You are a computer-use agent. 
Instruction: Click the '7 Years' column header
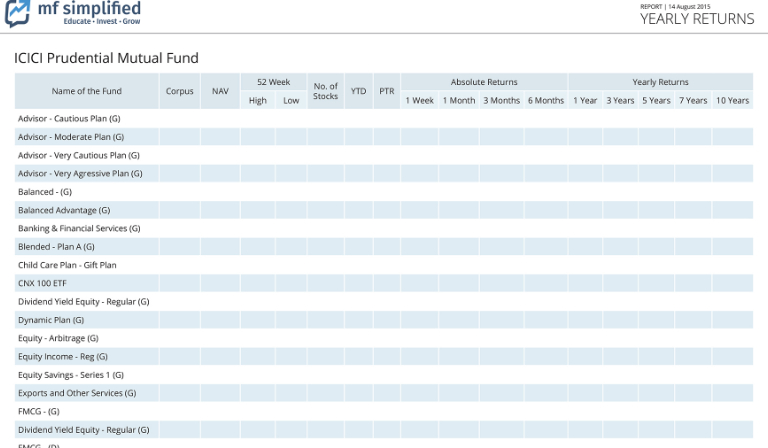tap(693, 100)
